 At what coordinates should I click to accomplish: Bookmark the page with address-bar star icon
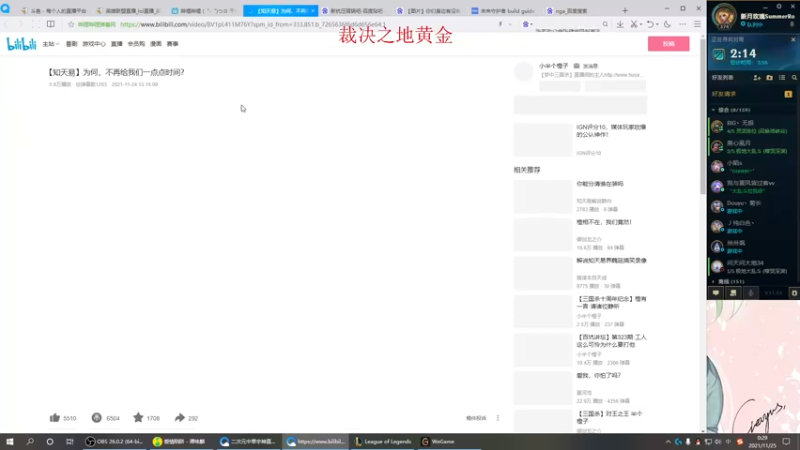[x=71, y=24]
